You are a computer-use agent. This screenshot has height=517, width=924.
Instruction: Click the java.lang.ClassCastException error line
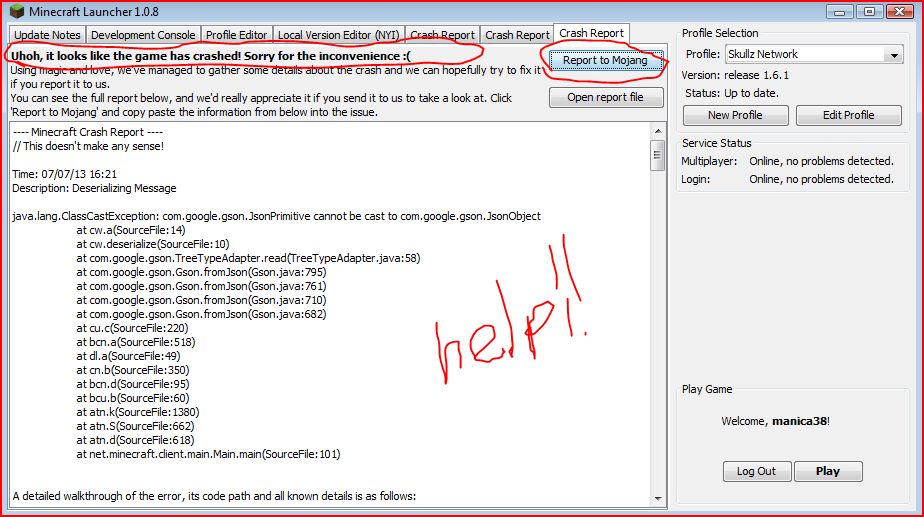pyautogui.click(x=276, y=216)
